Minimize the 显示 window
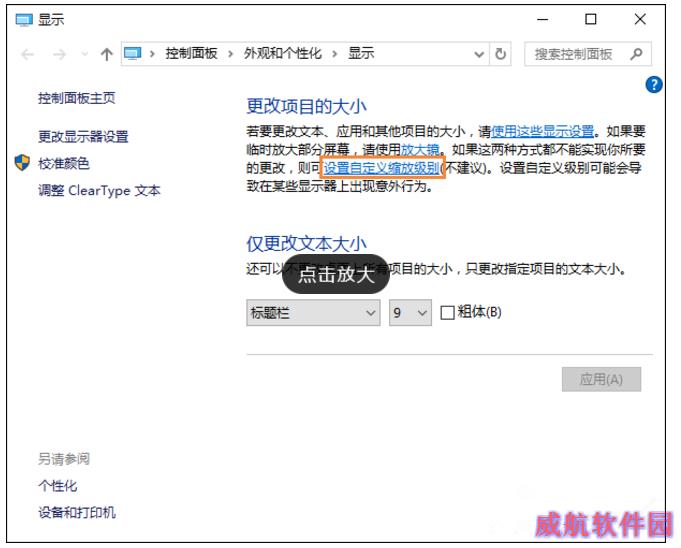Screen dimensions: 681x548 click(542, 20)
